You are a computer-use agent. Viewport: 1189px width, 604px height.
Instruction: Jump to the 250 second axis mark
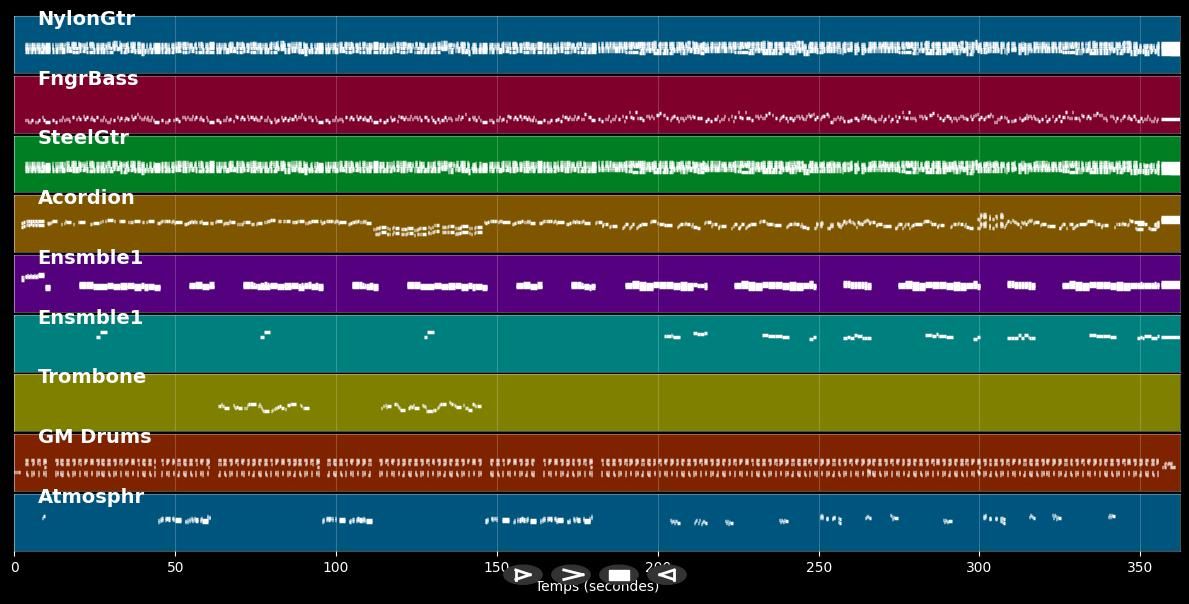point(819,567)
